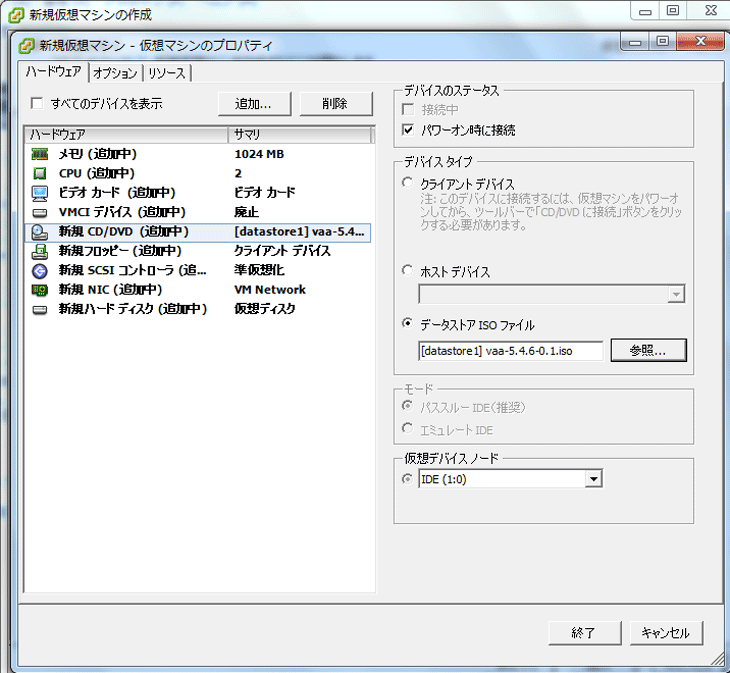
Task: Click the CPU icon in hardware list
Action: click(x=40, y=173)
